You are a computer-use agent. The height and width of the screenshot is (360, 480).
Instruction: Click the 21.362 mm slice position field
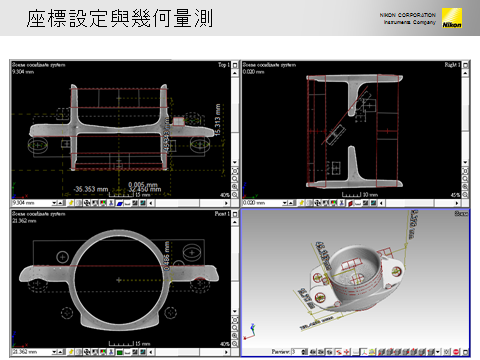[x=31, y=352]
